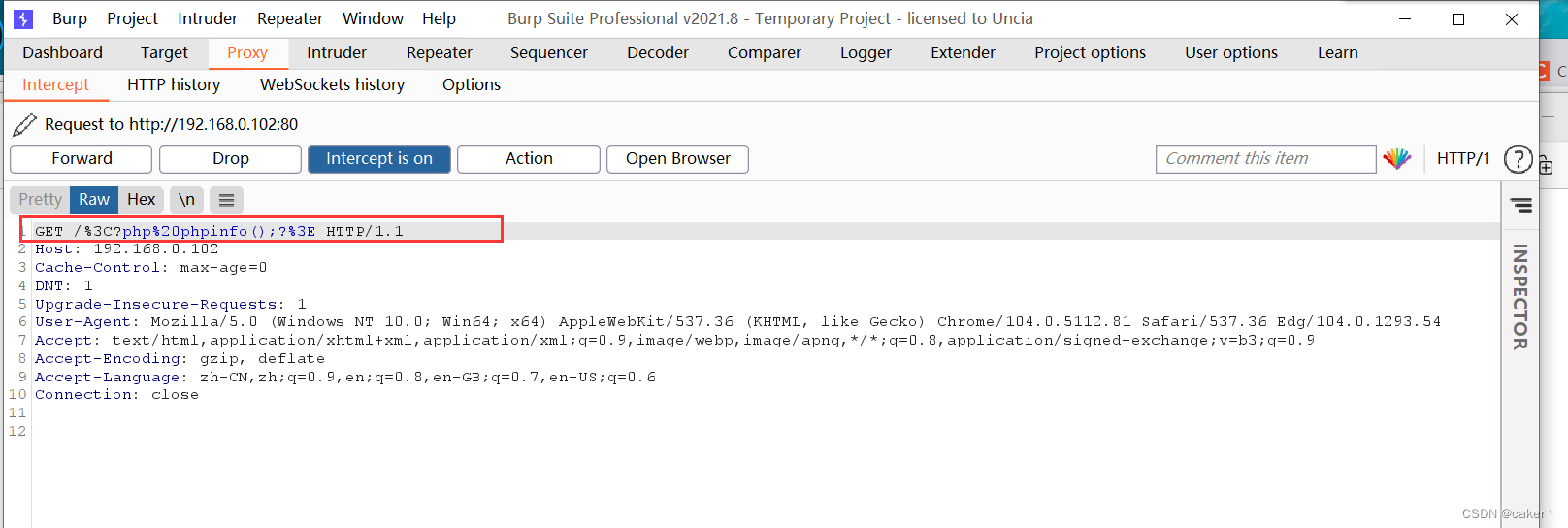
Task: Switch to Pretty view
Action: (40, 200)
